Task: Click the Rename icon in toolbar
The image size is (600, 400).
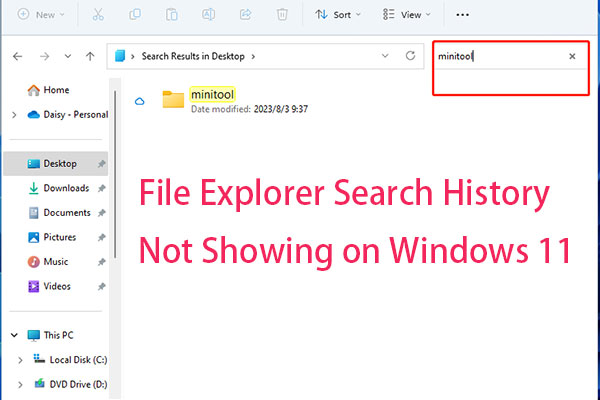Action: tap(211, 15)
